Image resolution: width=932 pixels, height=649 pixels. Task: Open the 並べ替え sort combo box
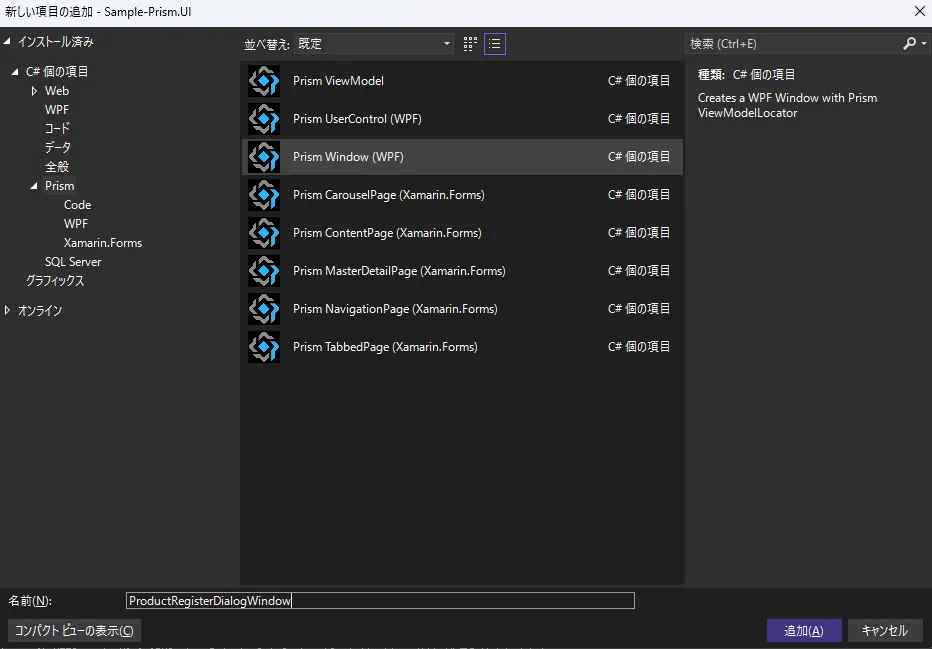[373, 44]
